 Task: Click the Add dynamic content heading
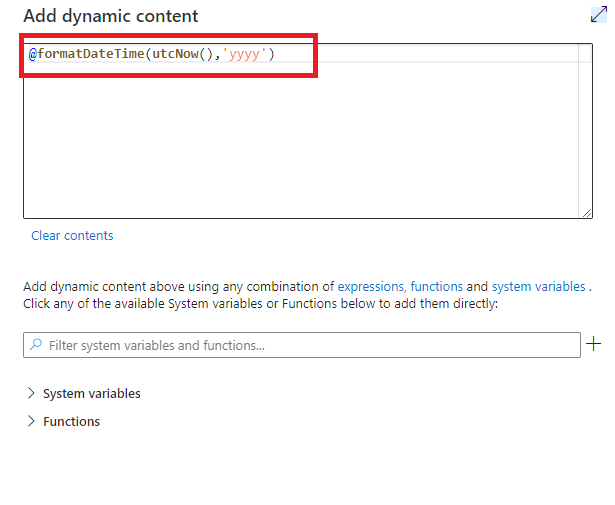click(110, 16)
